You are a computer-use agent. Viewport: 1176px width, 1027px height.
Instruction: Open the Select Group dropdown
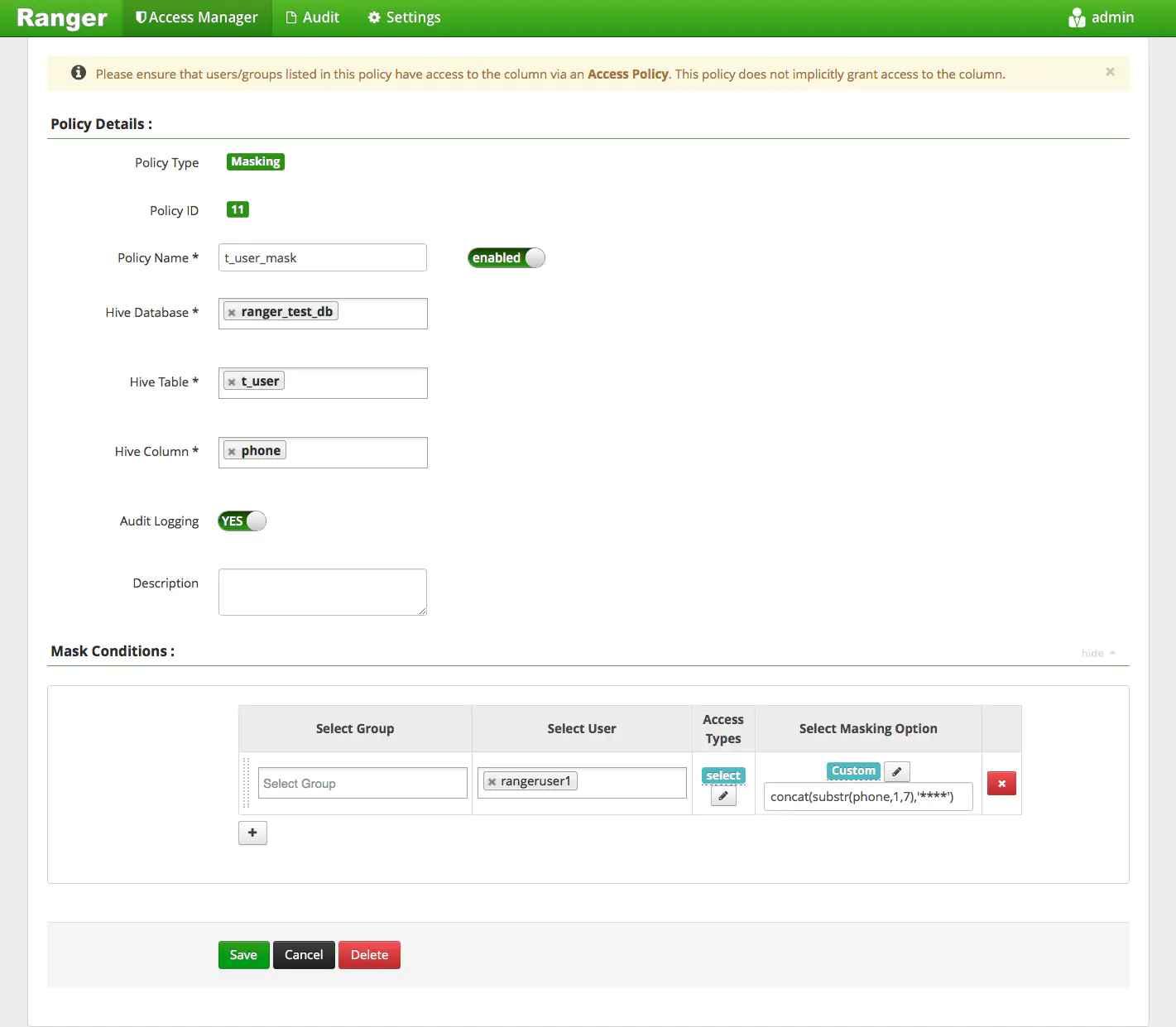[362, 783]
